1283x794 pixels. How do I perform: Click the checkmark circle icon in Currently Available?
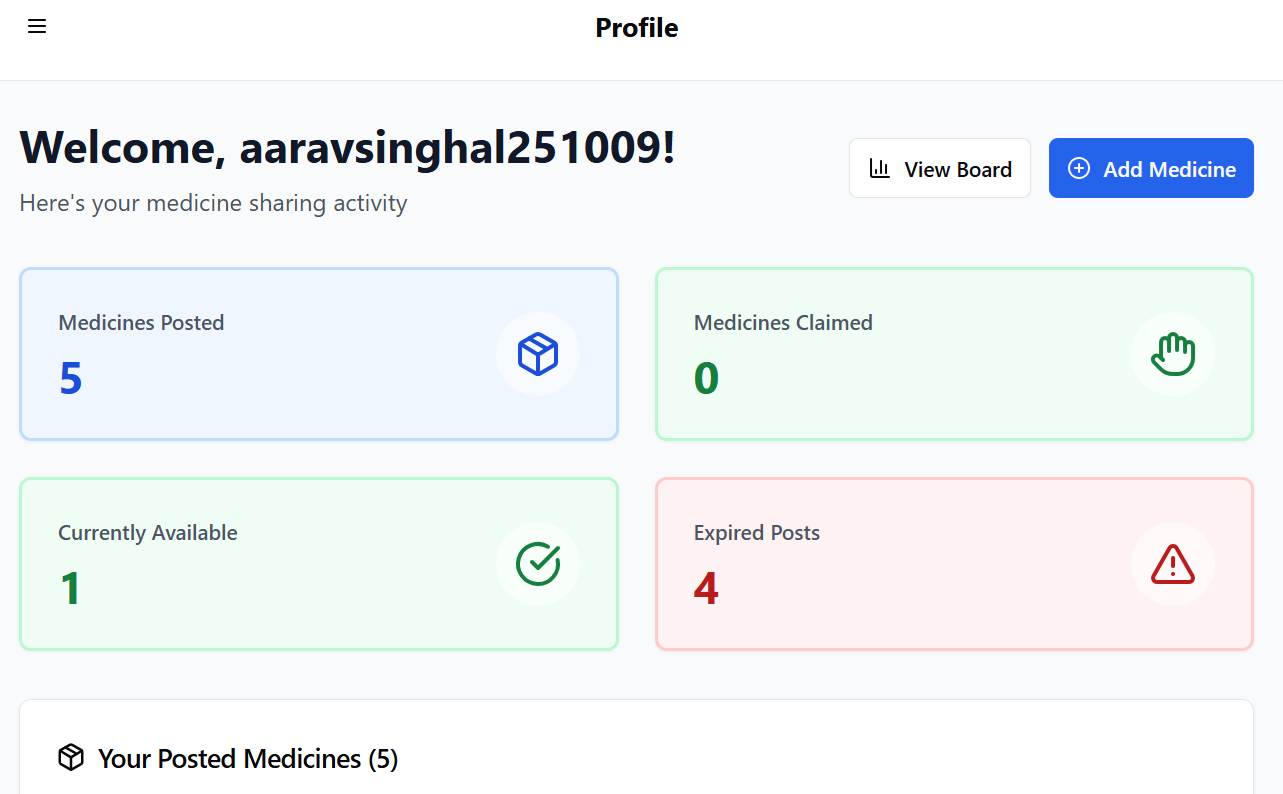click(538, 564)
